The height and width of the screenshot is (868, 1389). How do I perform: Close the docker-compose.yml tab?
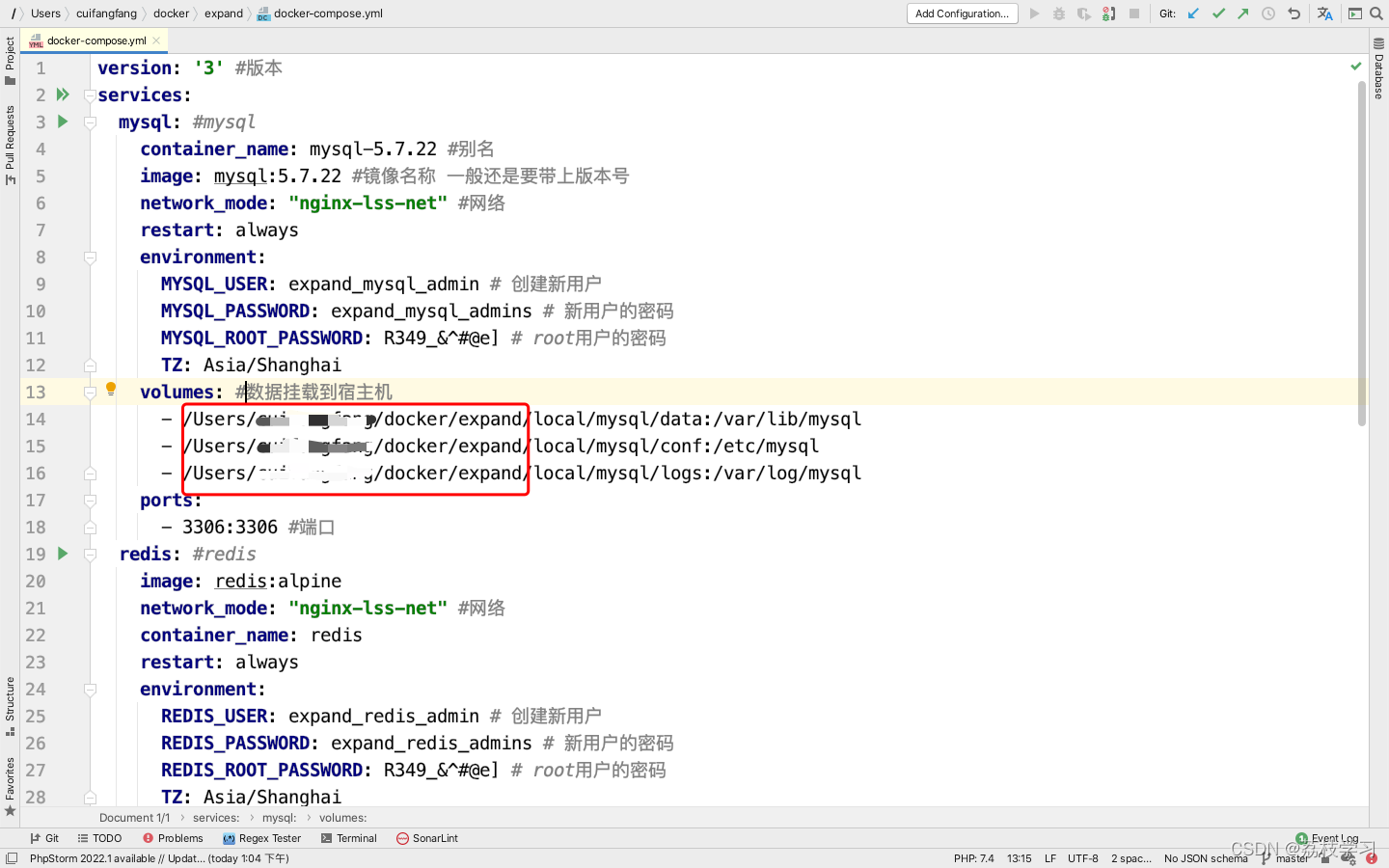[156, 41]
